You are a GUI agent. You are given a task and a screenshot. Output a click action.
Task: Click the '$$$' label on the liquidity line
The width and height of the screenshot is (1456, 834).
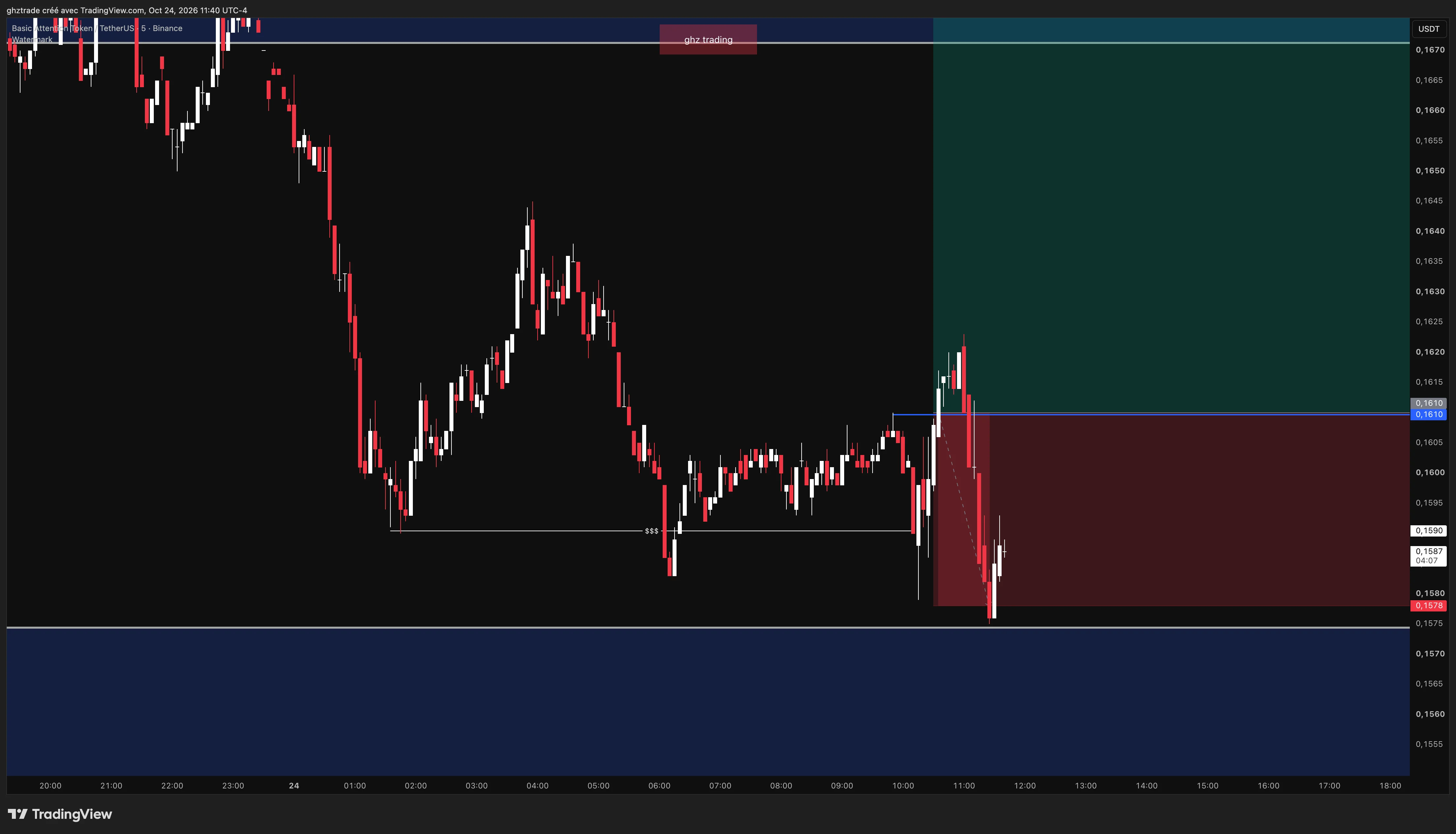tap(651, 531)
